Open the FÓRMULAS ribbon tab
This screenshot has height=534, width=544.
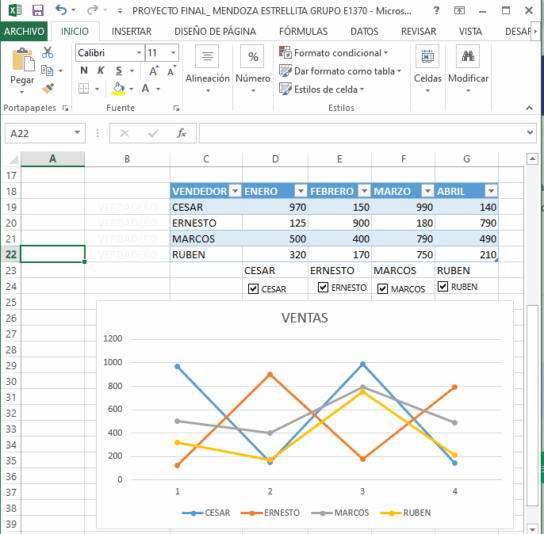[x=303, y=31]
